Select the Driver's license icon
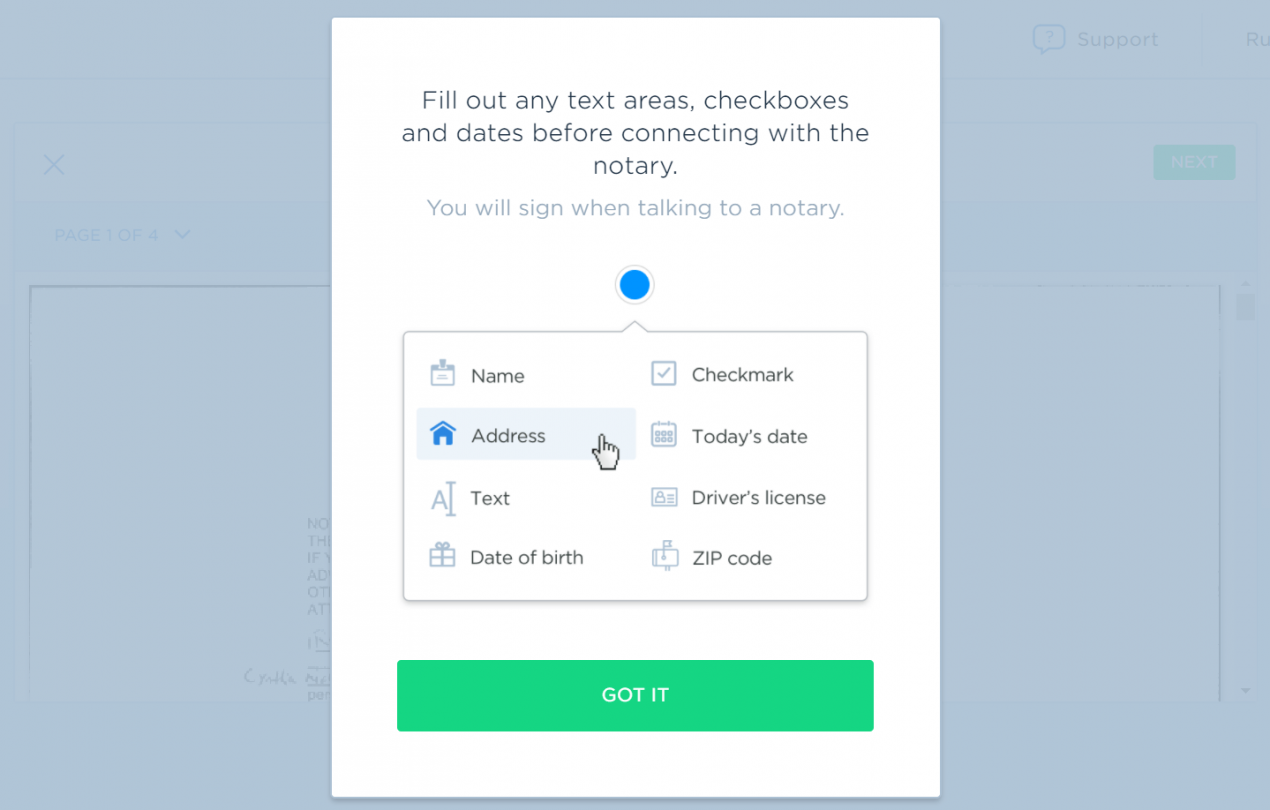This screenshot has height=810, width=1270. coord(663,497)
